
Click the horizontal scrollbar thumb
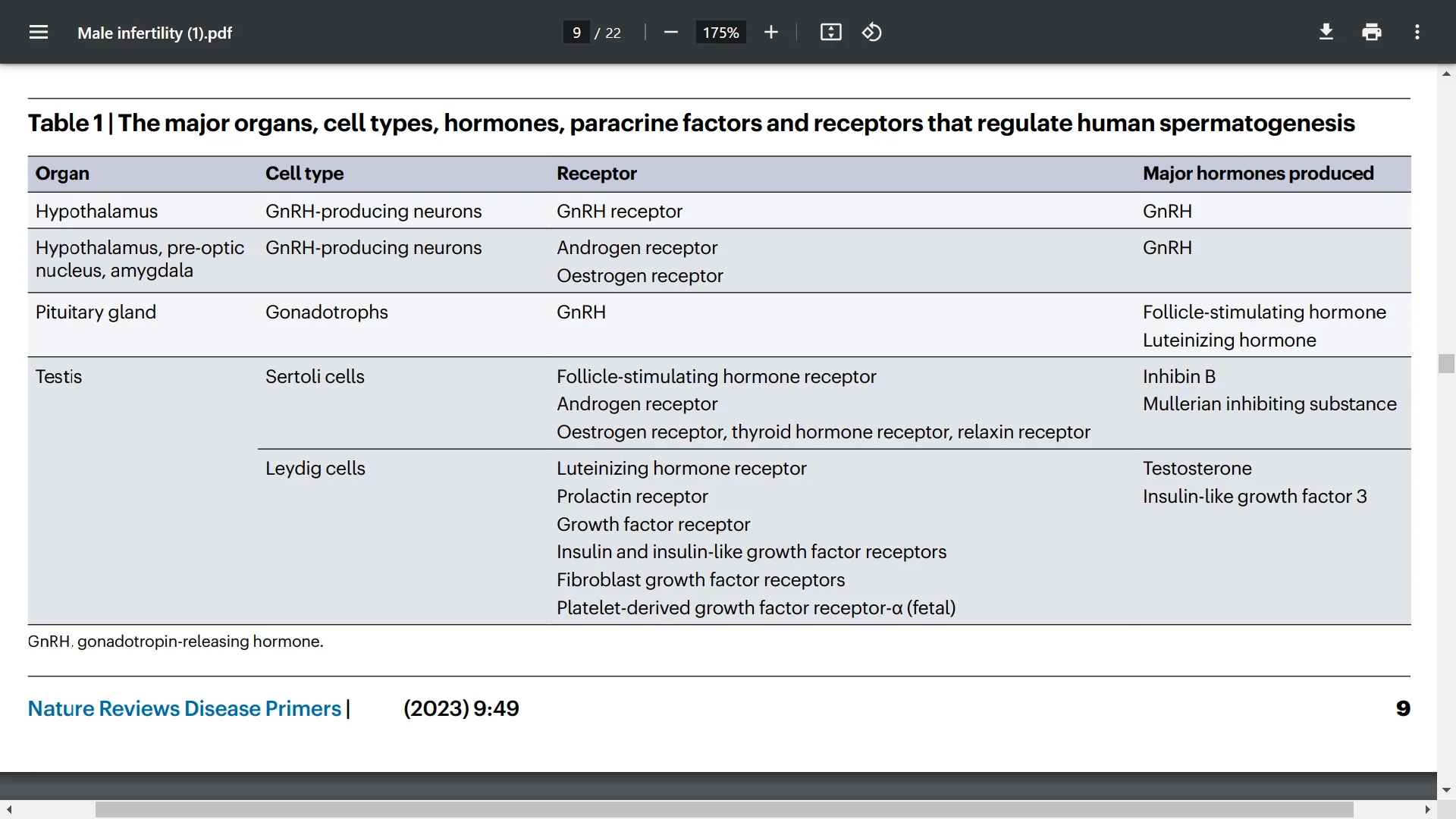pyautogui.click(x=724, y=810)
